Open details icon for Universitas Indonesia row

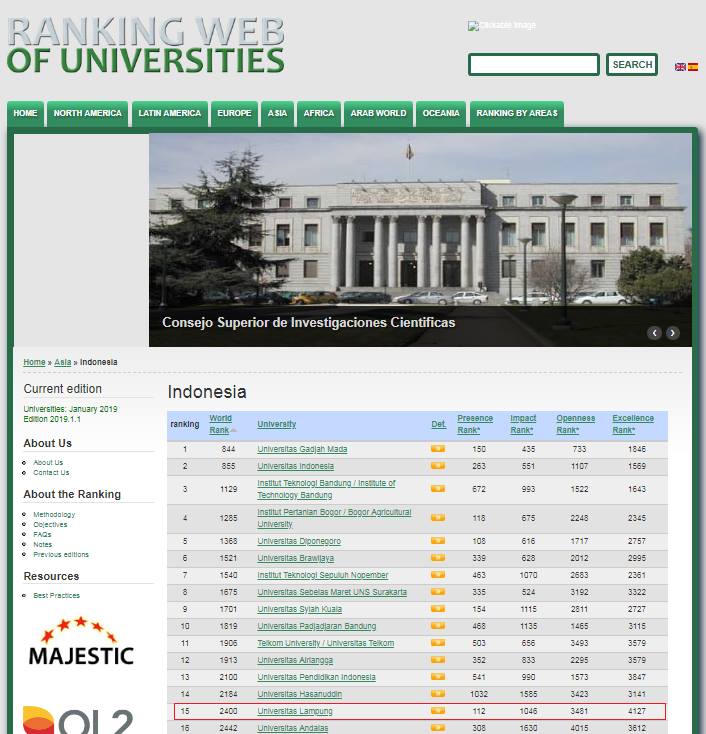tap(438, 466)
